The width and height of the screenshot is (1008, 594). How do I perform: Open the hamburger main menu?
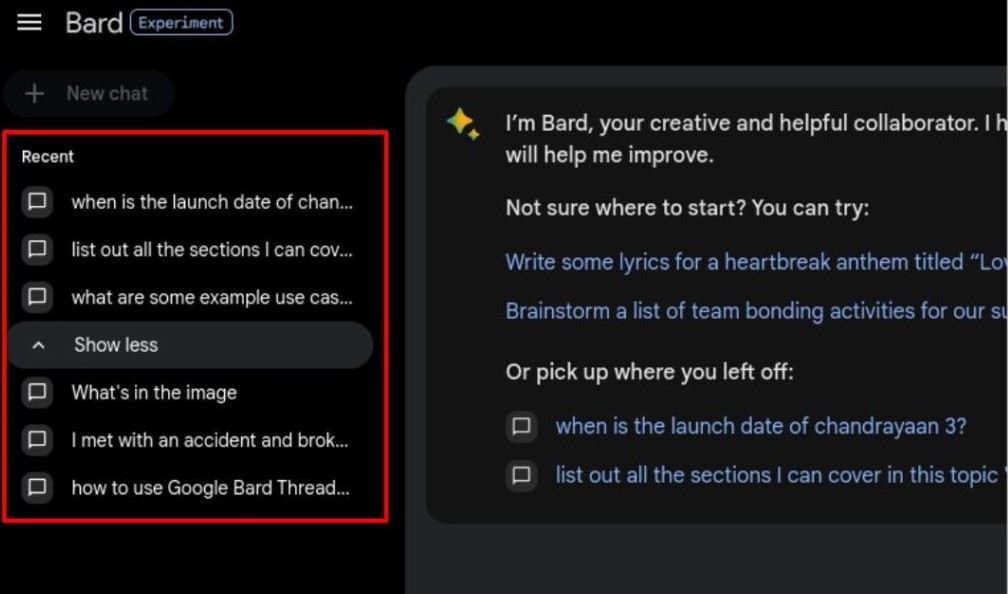tap(29, 22)
